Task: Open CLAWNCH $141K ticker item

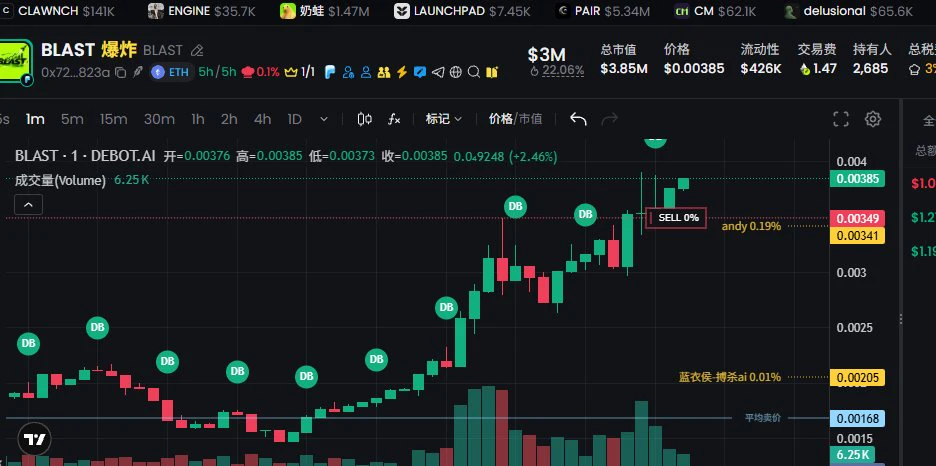Action: [58, 11]
